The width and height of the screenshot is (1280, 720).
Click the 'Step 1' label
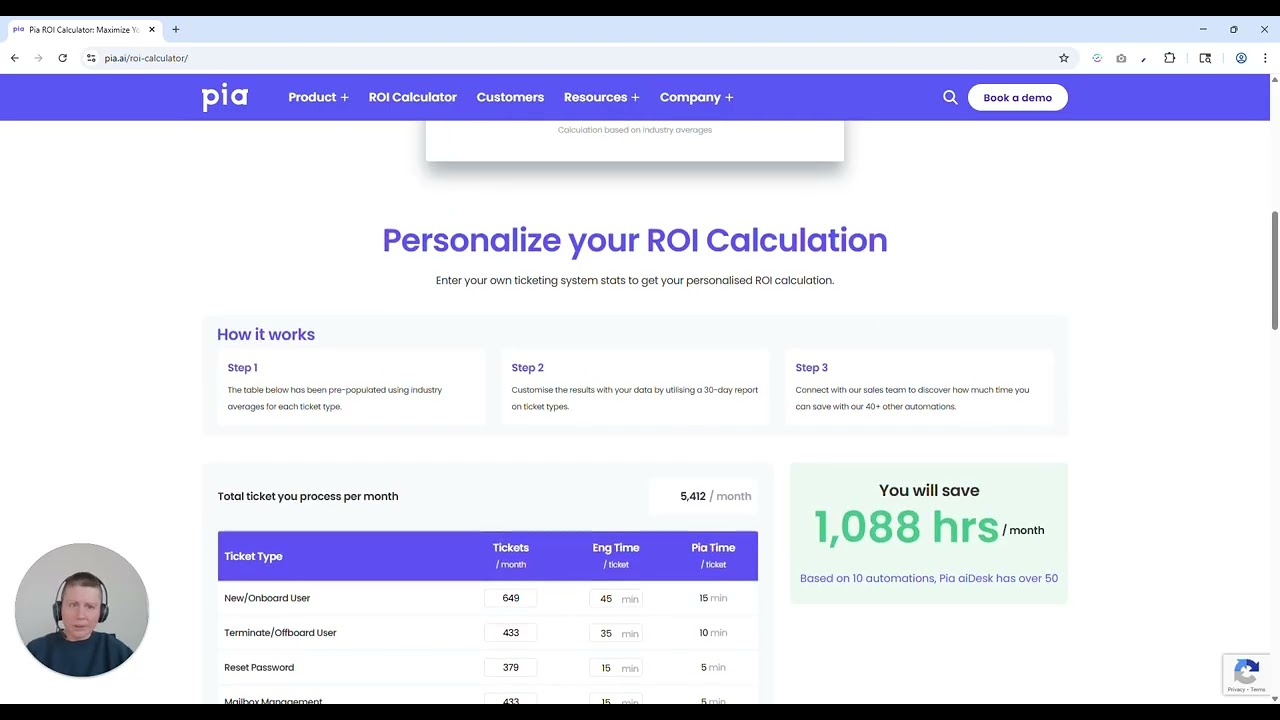[242, 368]
